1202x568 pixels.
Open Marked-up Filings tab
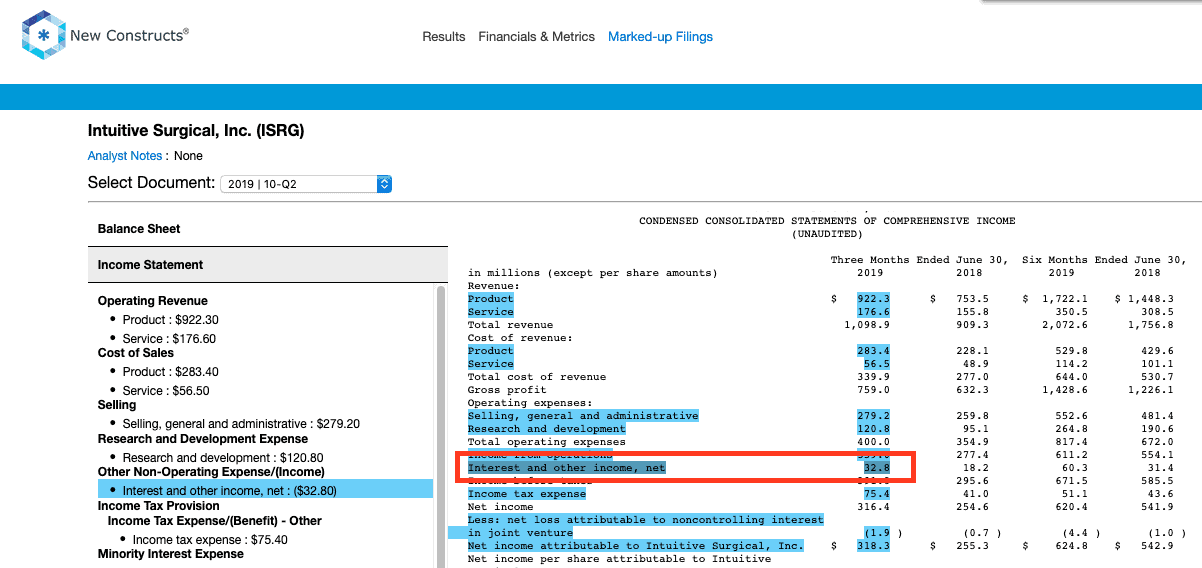[x=661, y=37]
